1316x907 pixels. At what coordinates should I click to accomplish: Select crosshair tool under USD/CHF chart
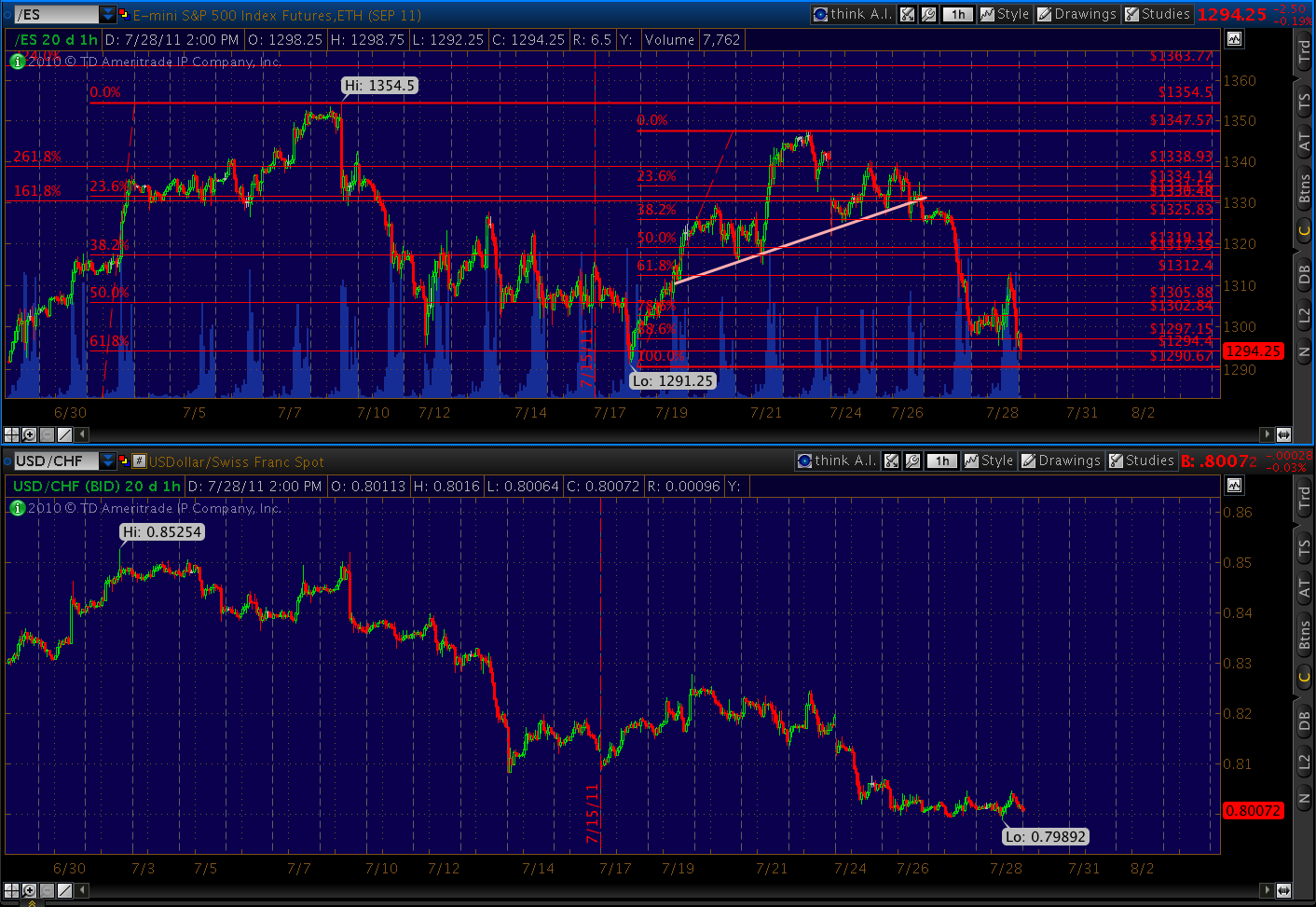11,890
